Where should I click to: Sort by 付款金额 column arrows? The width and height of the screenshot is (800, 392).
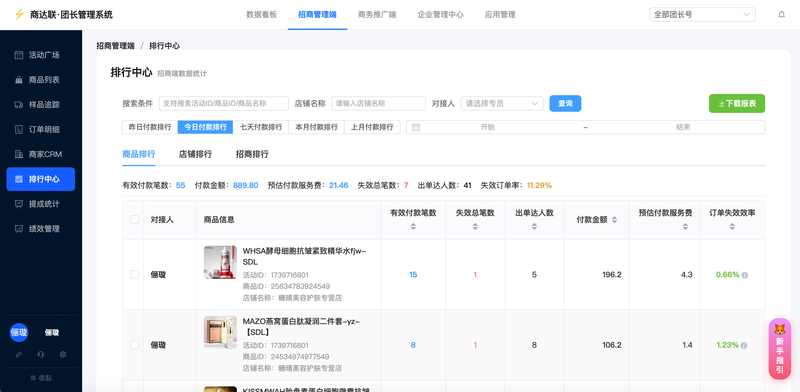click(614, 220)
